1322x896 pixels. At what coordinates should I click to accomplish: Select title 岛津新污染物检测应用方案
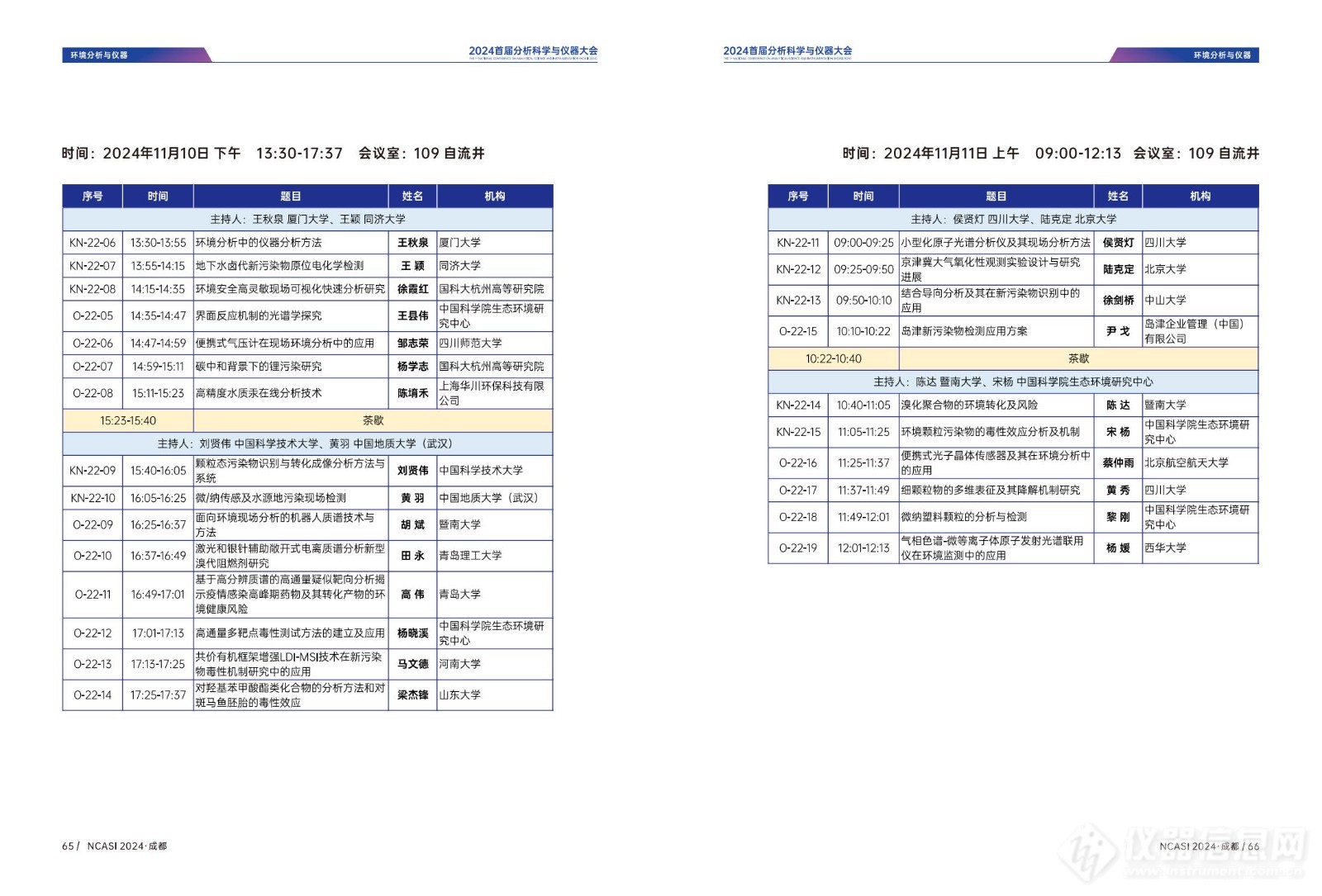(x=964, y=331)
